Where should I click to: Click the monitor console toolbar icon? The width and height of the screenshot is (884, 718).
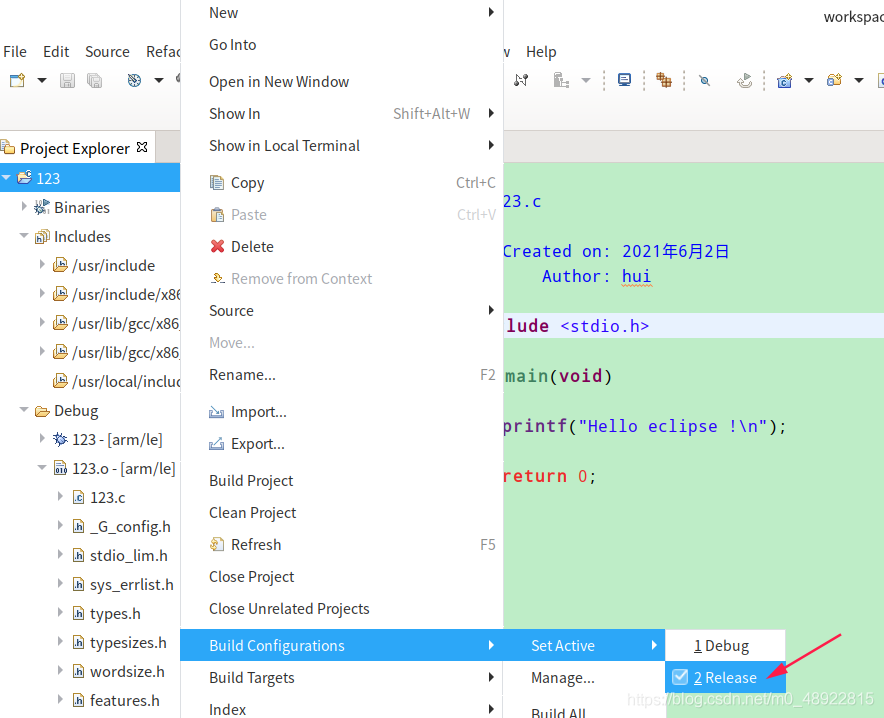click(624, 80)
